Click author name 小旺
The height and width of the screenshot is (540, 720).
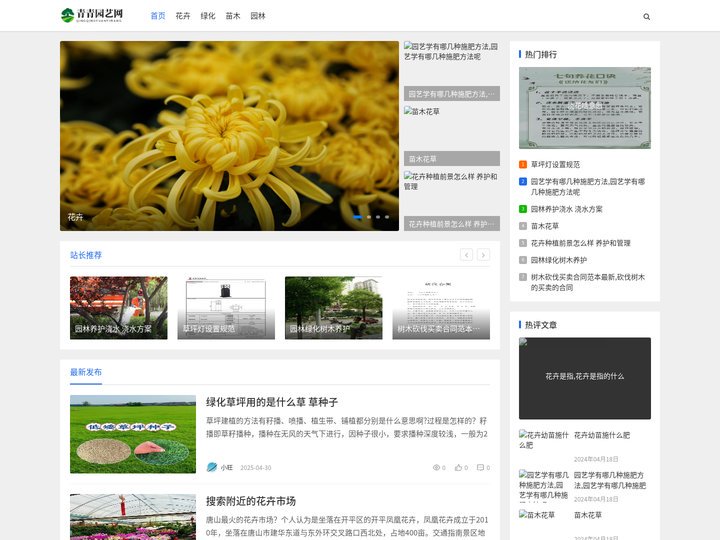coord(227,467)
